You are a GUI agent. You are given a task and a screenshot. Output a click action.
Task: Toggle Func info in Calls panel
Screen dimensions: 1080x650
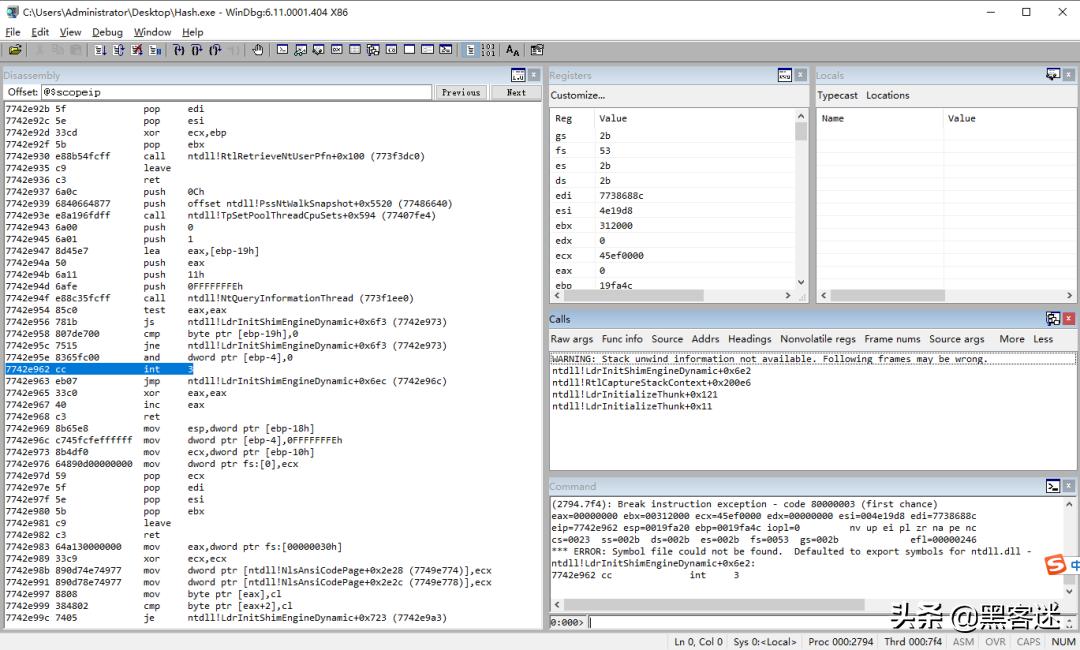(622, 339)
